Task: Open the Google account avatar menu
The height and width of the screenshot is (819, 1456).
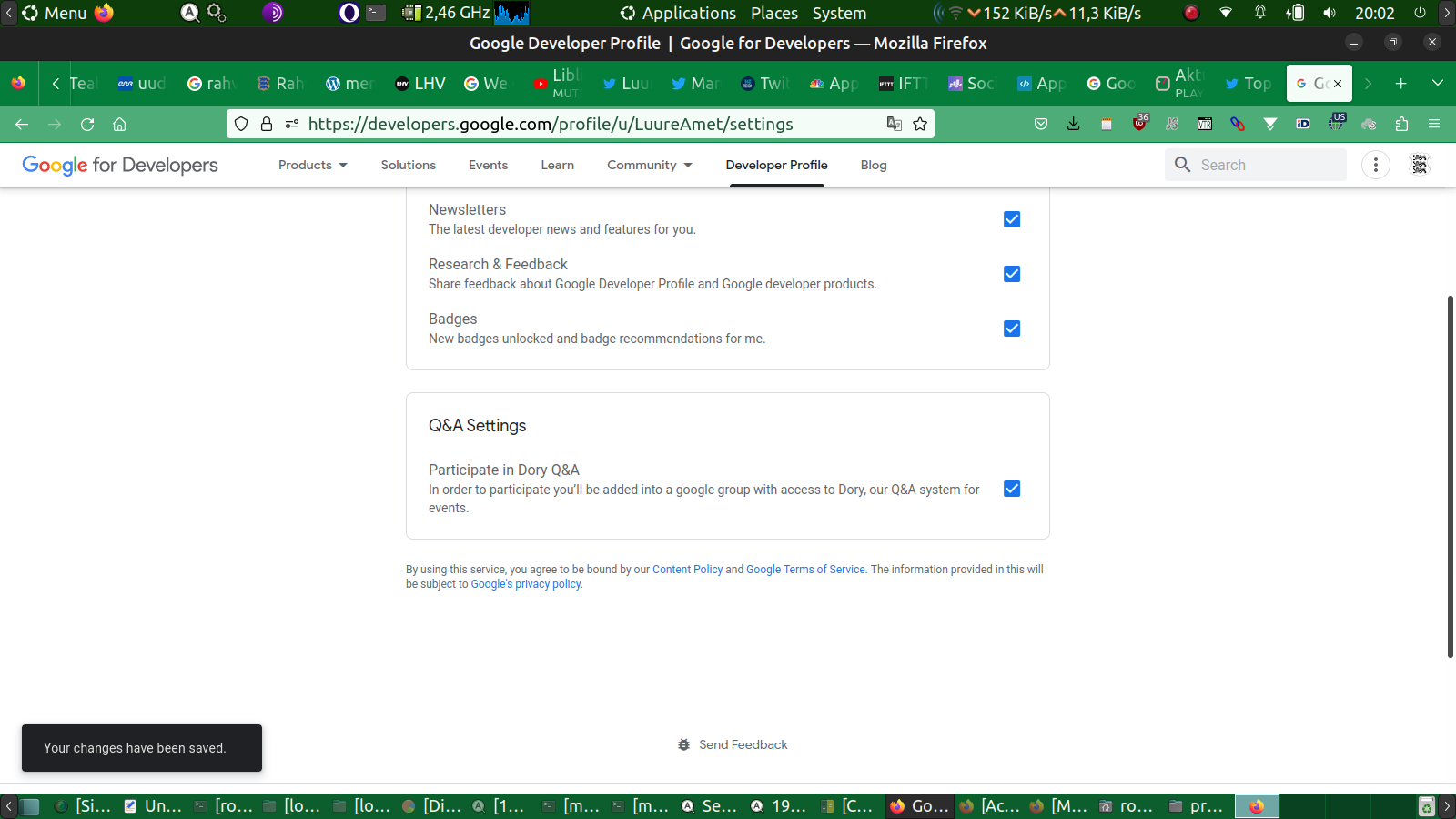Action: point(1420,165)
